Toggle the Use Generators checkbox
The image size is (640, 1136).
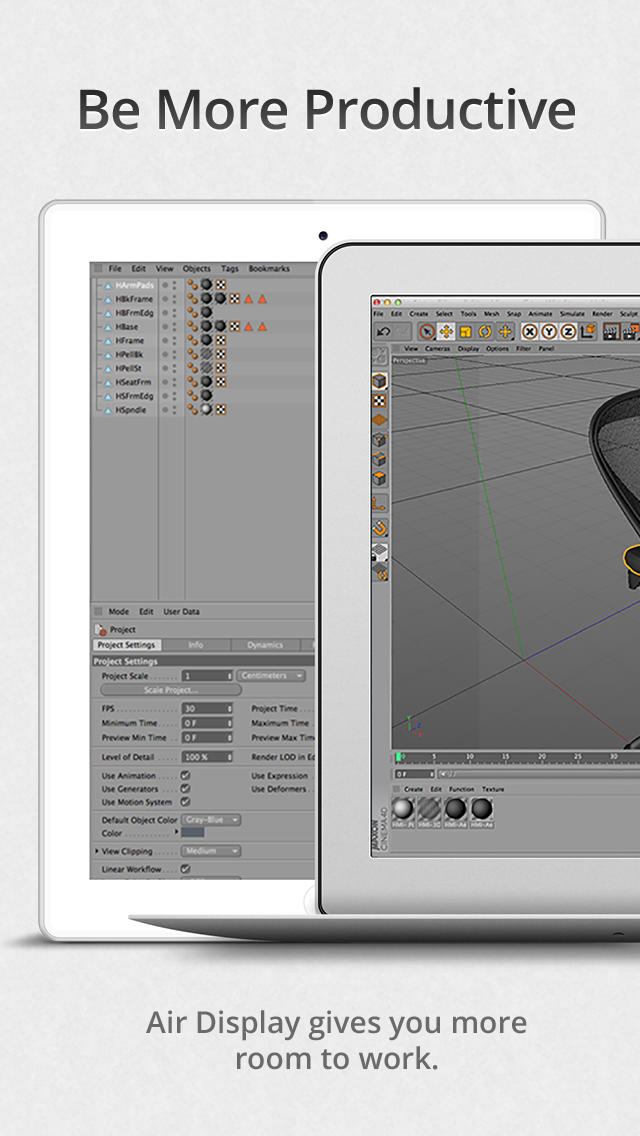coord(185,789)
